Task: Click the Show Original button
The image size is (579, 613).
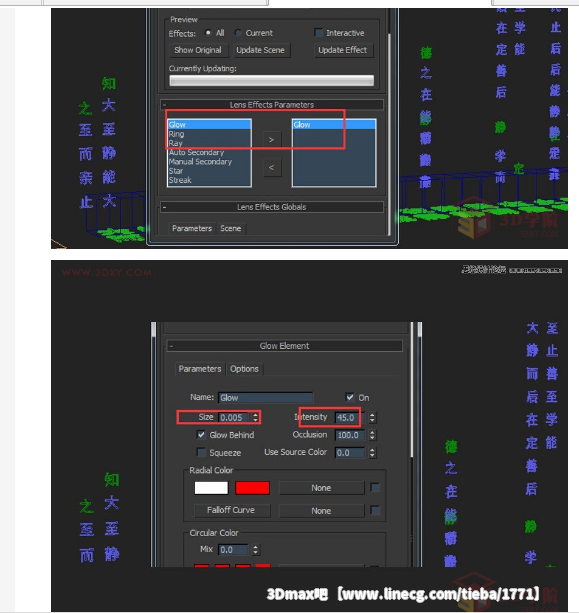Action: (198, 50)
